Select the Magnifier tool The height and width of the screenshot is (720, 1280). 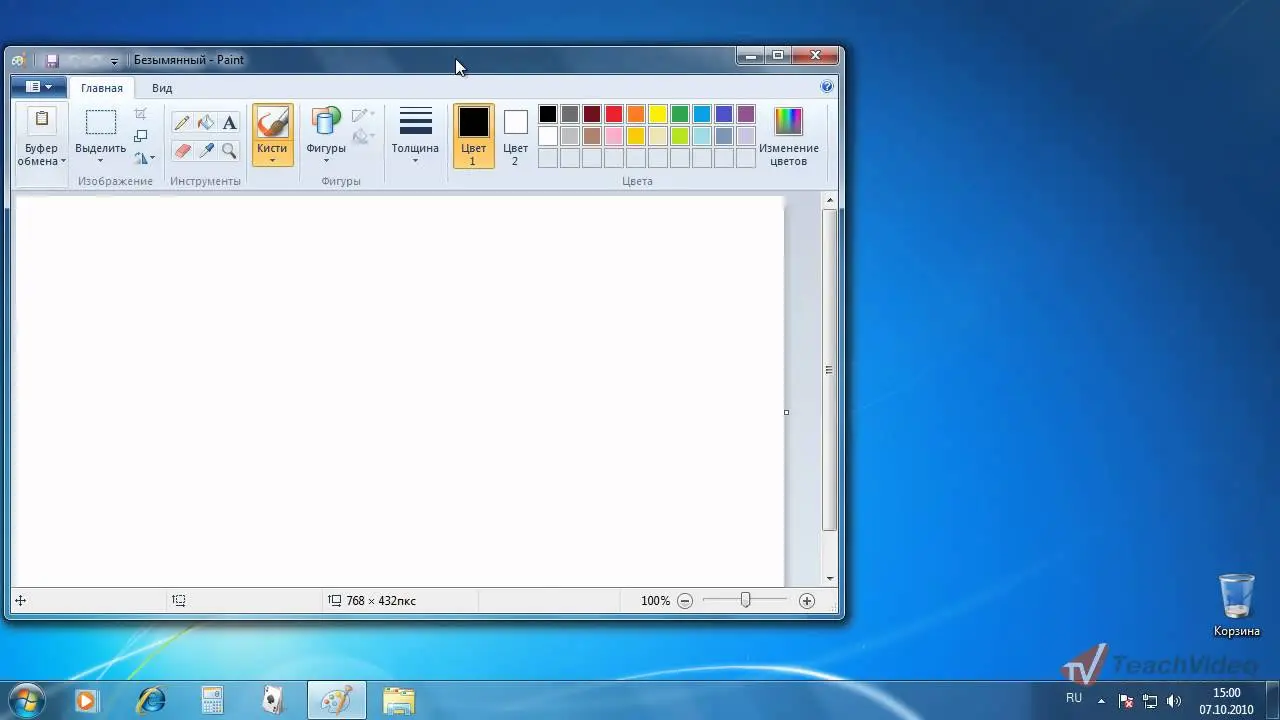(x=229, y=151)
